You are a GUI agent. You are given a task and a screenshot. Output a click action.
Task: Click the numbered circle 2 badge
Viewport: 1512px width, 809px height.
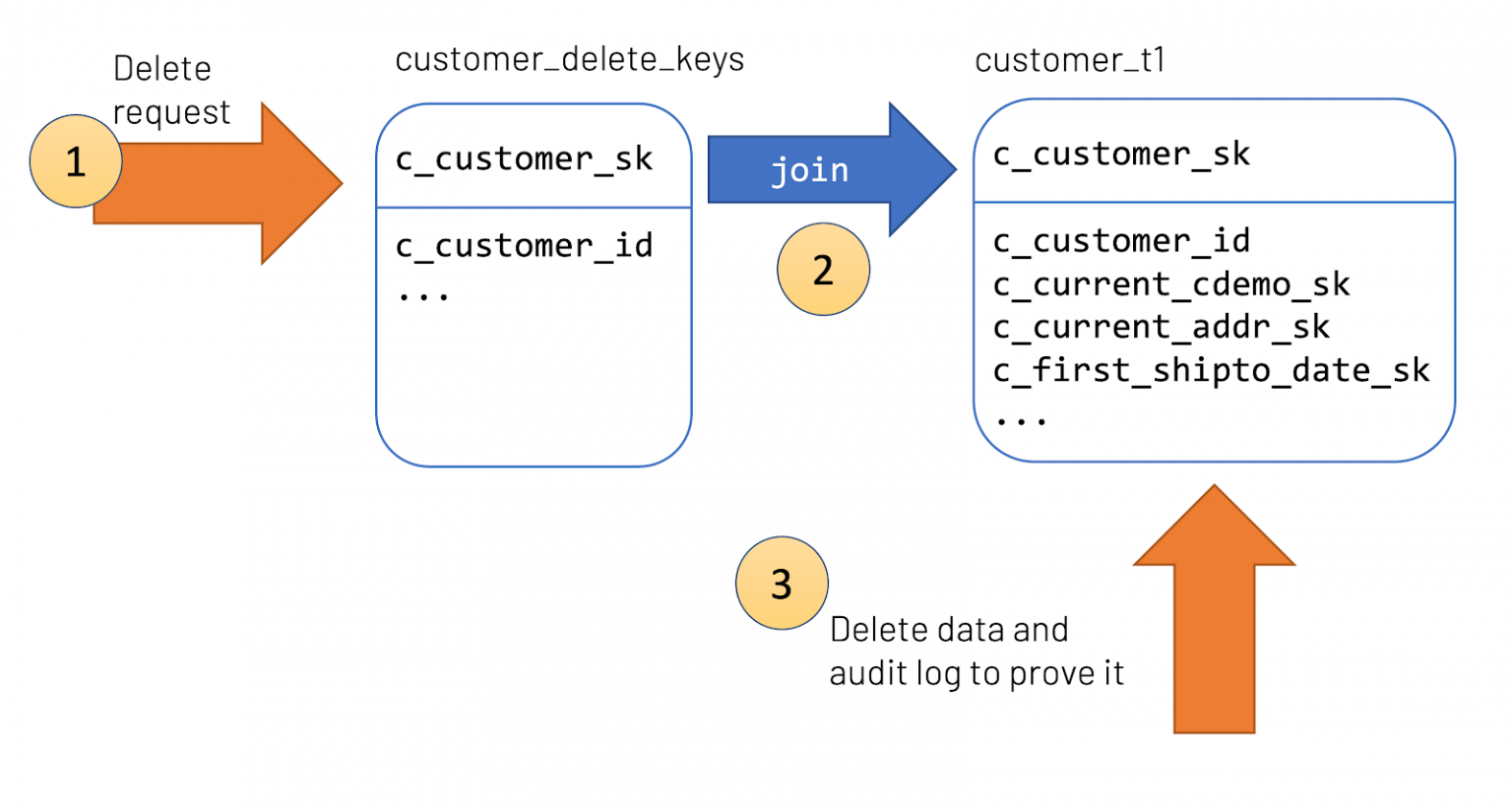823,270
